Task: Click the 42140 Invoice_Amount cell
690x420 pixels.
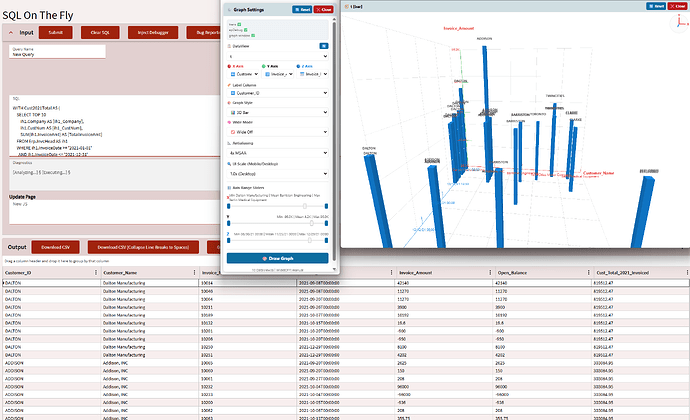Action: pyautogui.click(x=444, y=283)
